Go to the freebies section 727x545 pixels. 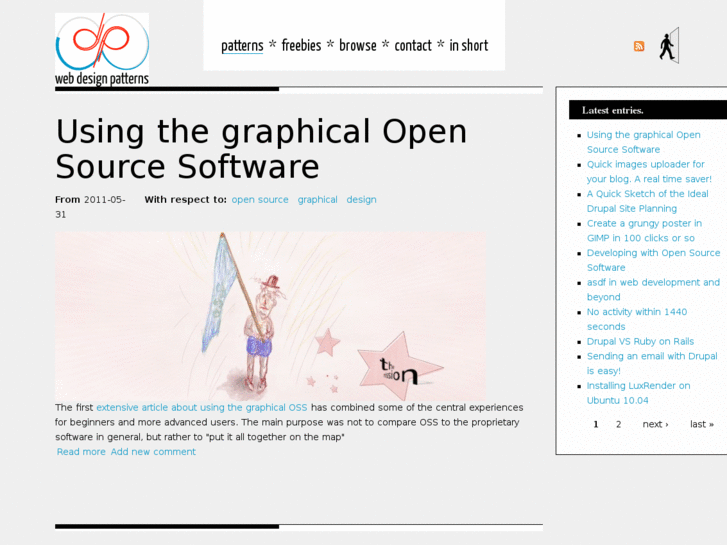point(301,45)
